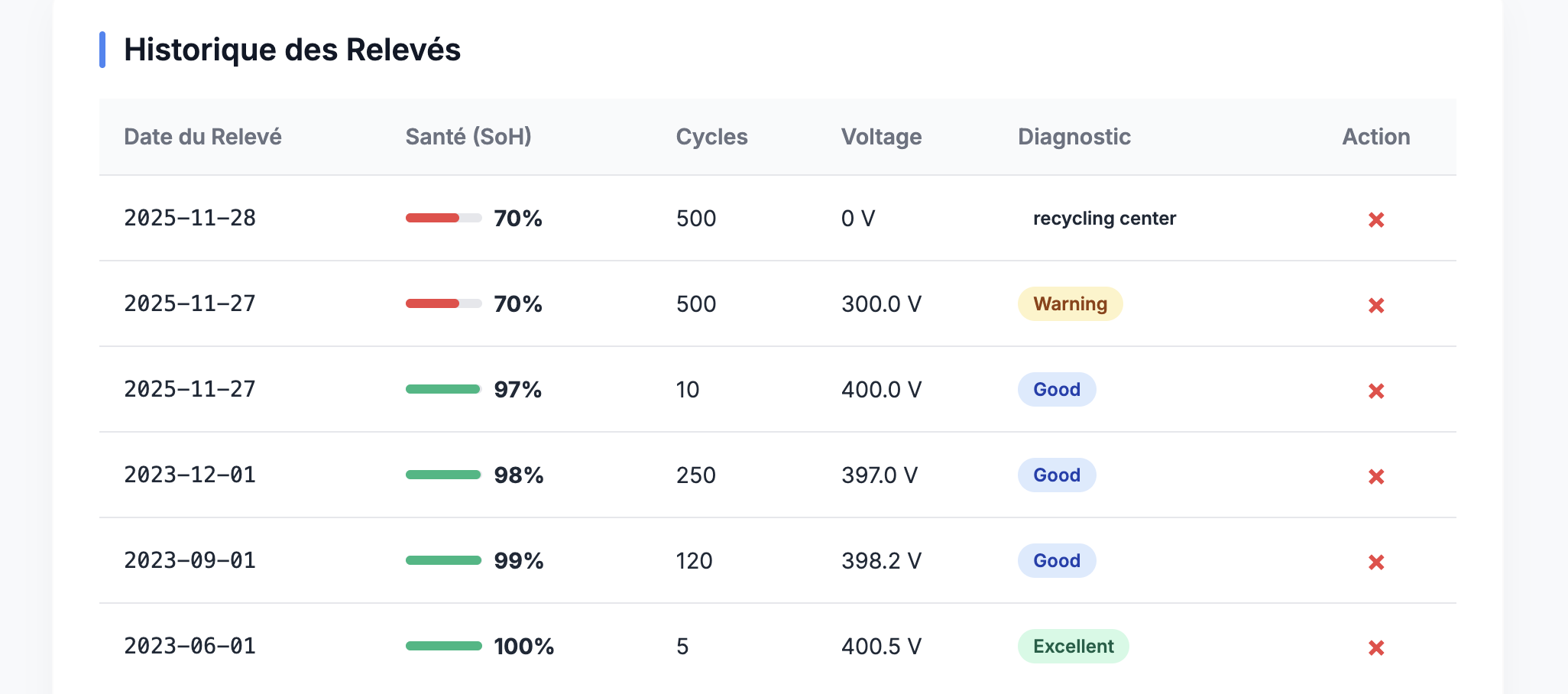Select the Diagnostic column header
The height and width of the screenshot is (694, 1568).
[1074, 137]
